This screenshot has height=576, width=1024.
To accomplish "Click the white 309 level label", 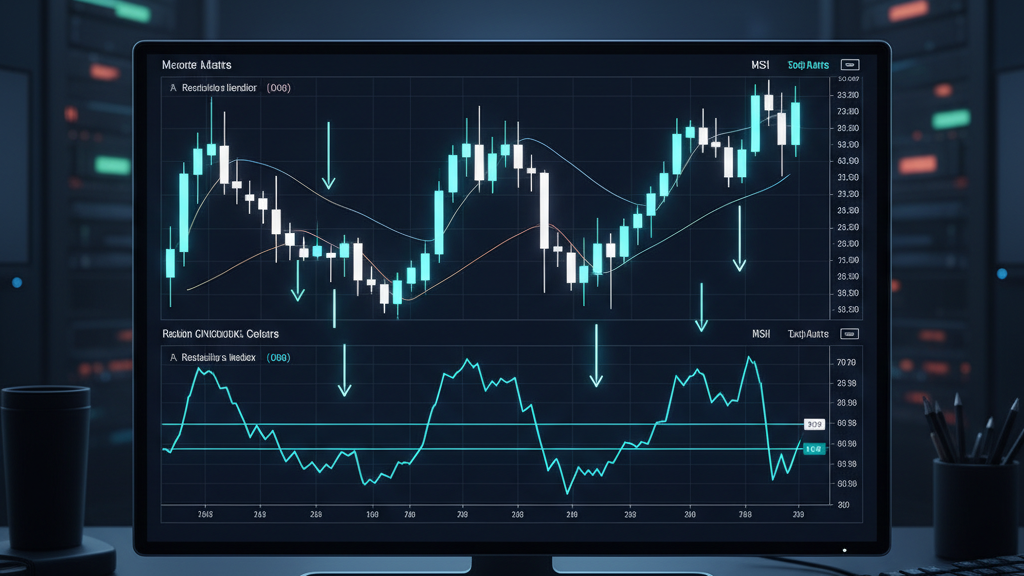I will tap(814, 425).
